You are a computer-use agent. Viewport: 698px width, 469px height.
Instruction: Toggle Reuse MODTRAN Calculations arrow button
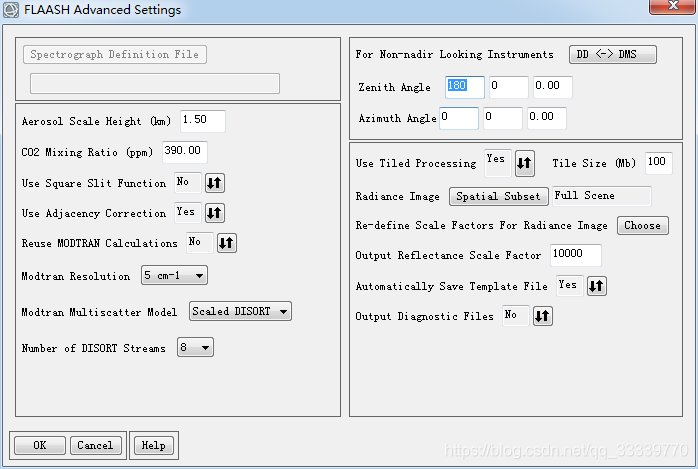[227, 243]
